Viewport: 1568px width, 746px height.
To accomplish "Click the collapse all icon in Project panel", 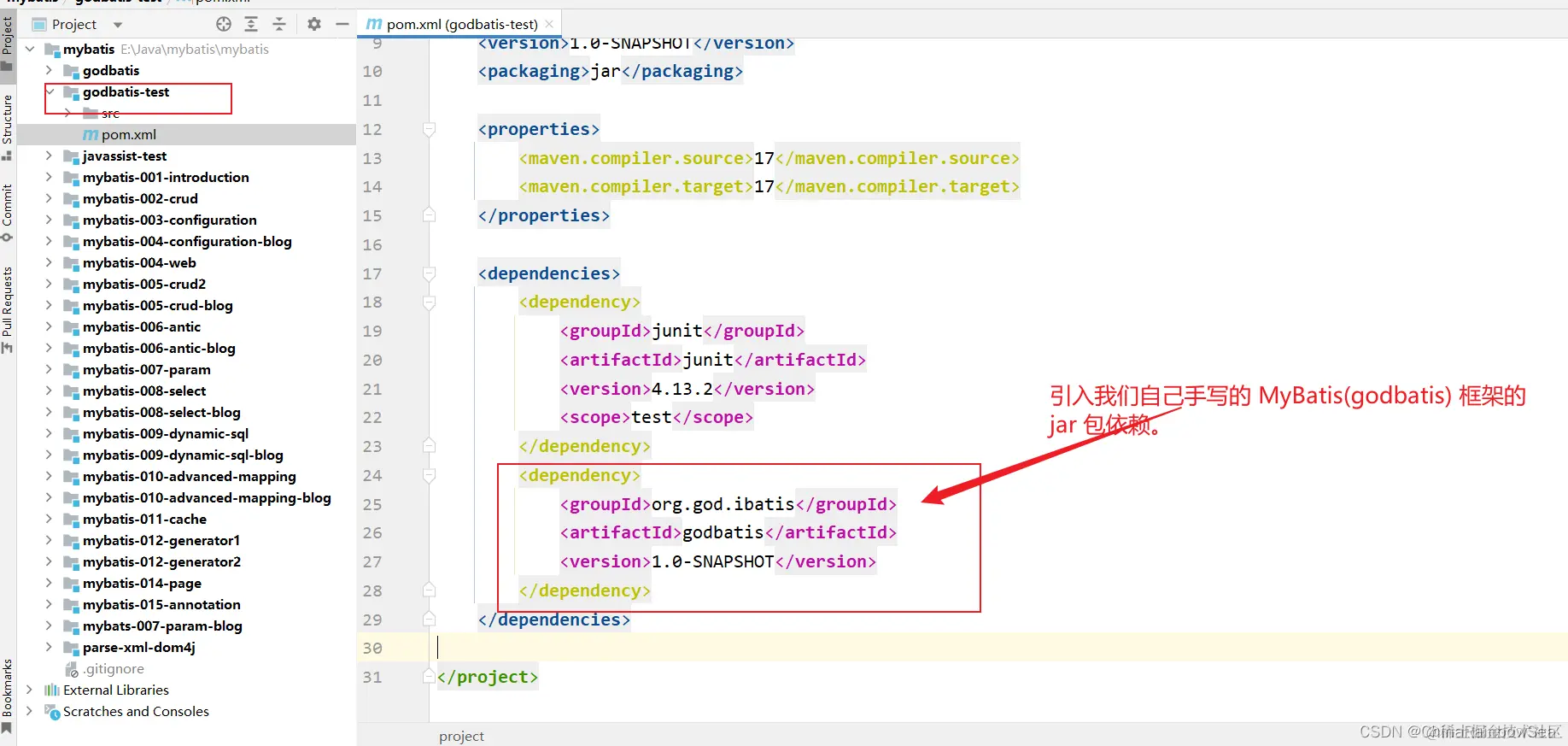I will point(279,24).
